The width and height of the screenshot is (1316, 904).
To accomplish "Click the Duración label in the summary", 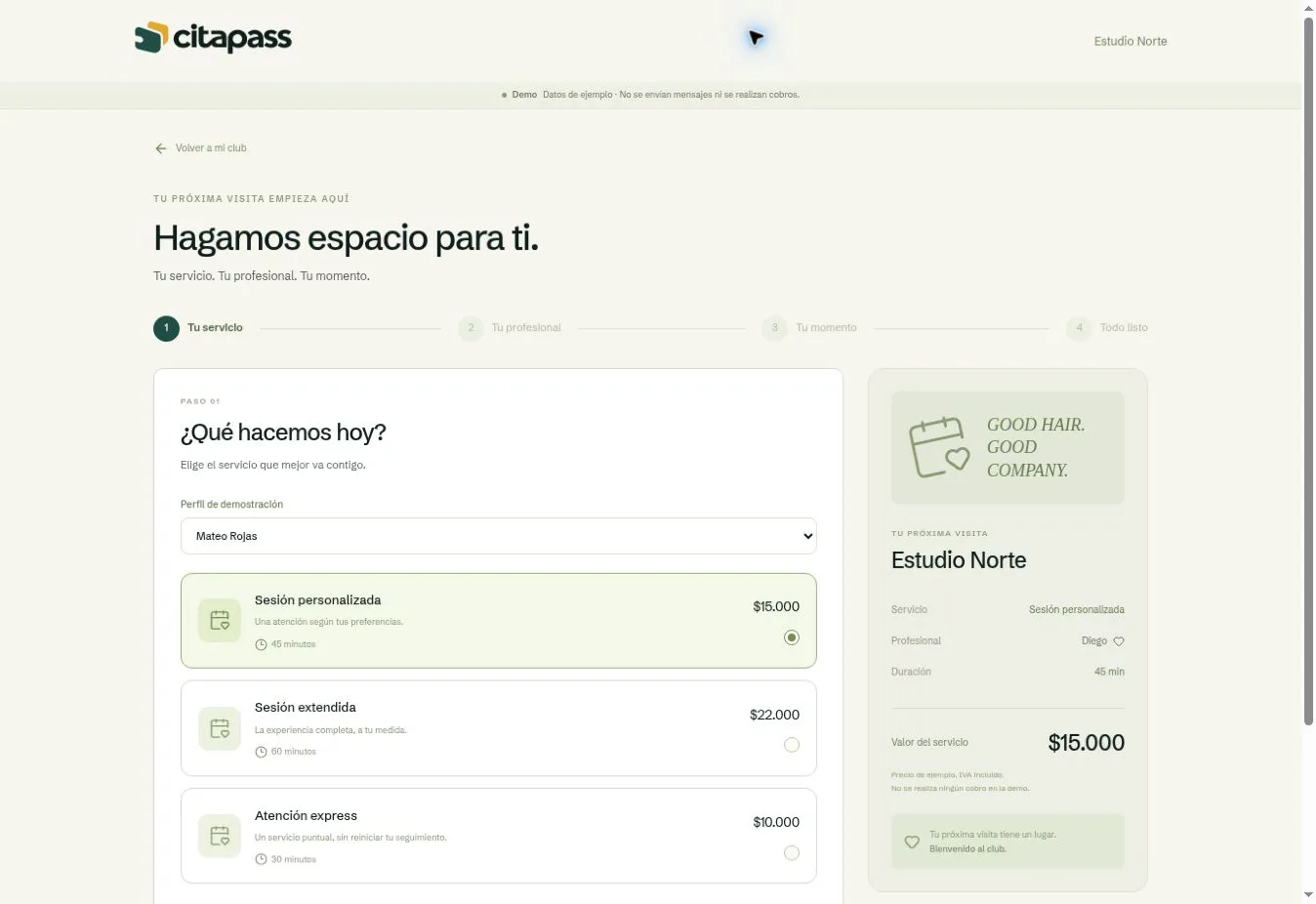I will click(x=911, y=672).
